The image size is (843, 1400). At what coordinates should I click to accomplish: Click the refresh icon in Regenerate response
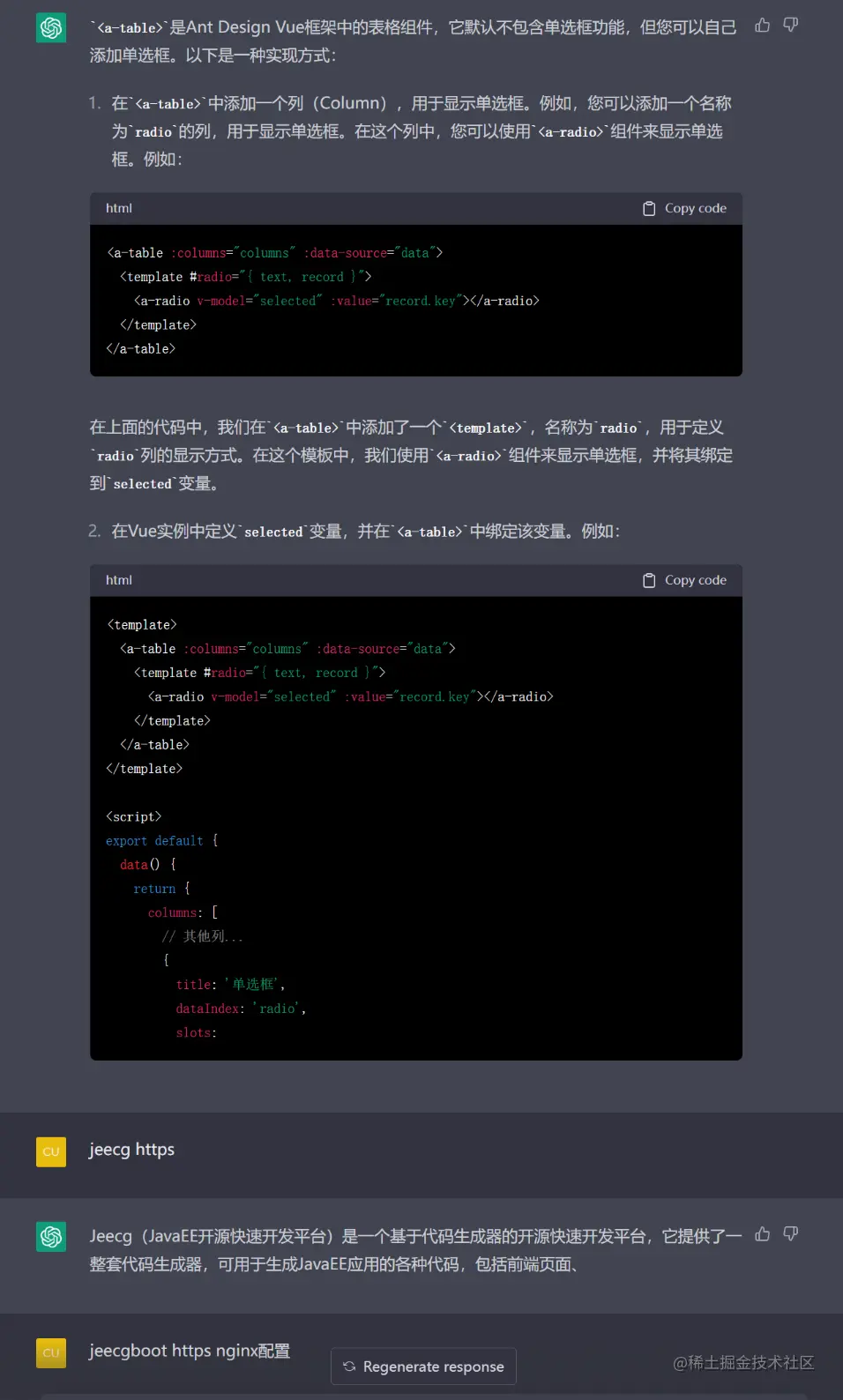349,1366
